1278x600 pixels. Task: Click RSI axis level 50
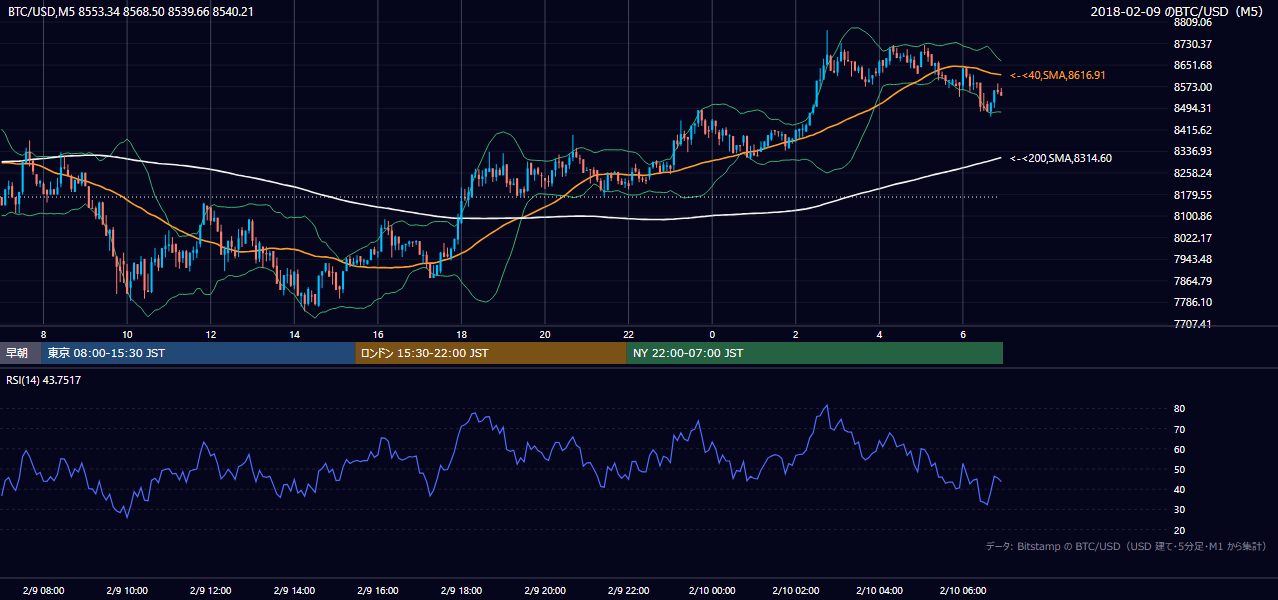point(1179,469)
